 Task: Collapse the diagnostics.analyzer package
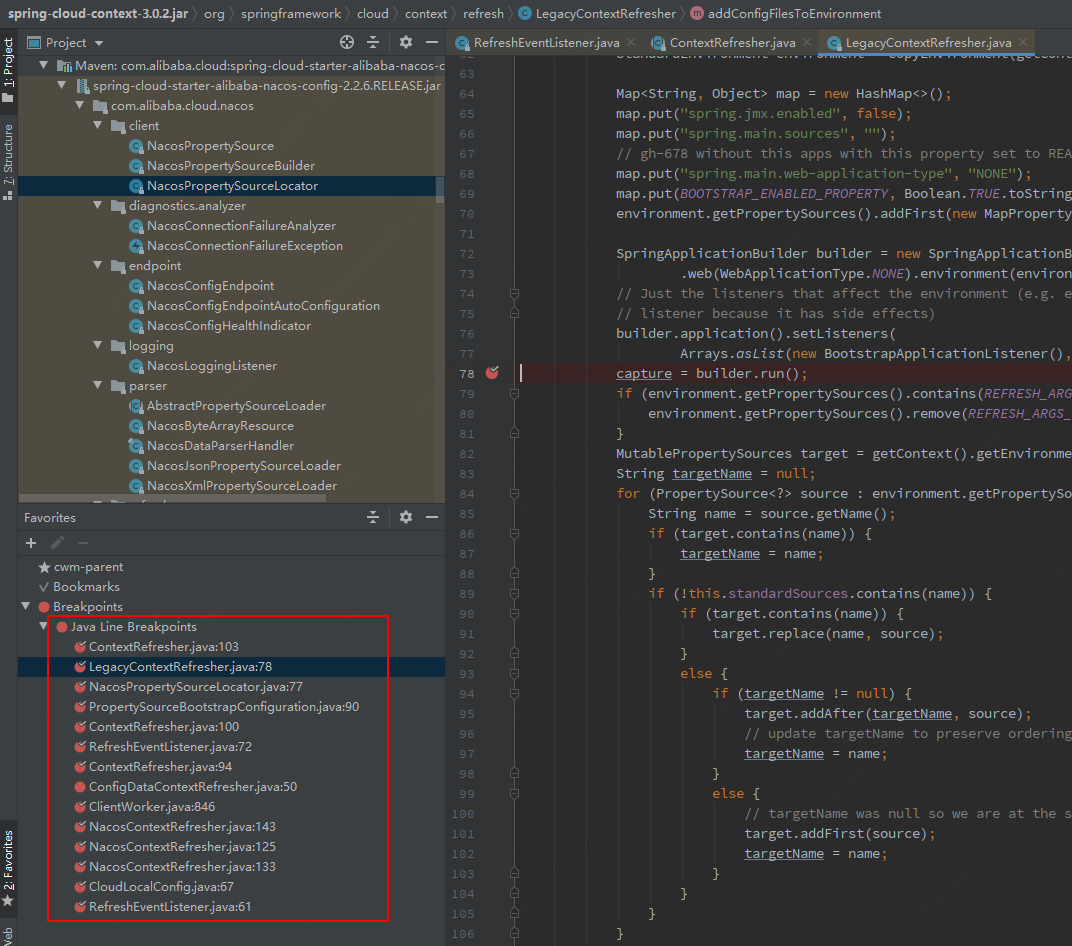tap(98, 205)
